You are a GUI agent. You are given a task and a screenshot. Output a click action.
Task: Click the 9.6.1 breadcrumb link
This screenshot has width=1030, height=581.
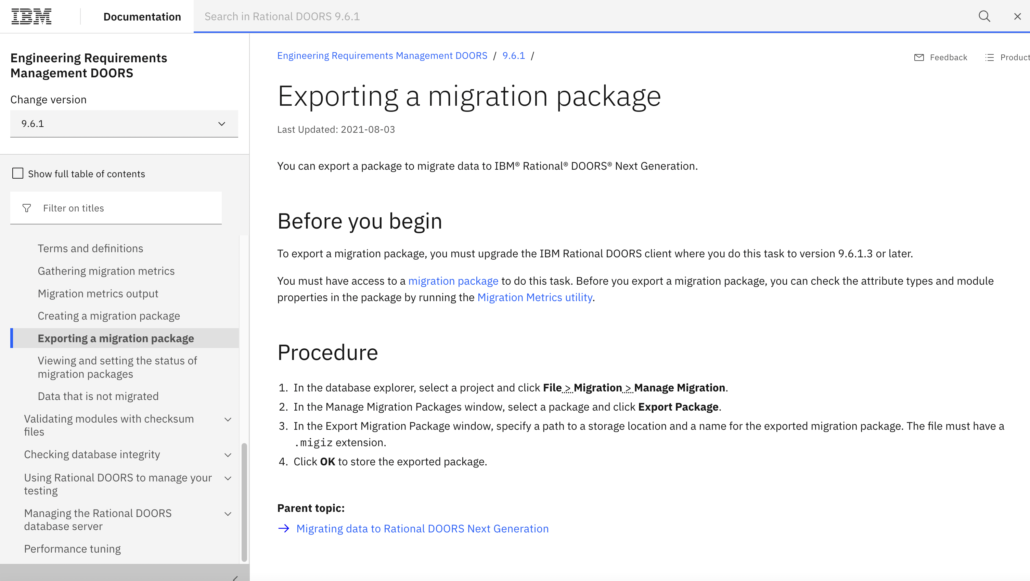513,56
